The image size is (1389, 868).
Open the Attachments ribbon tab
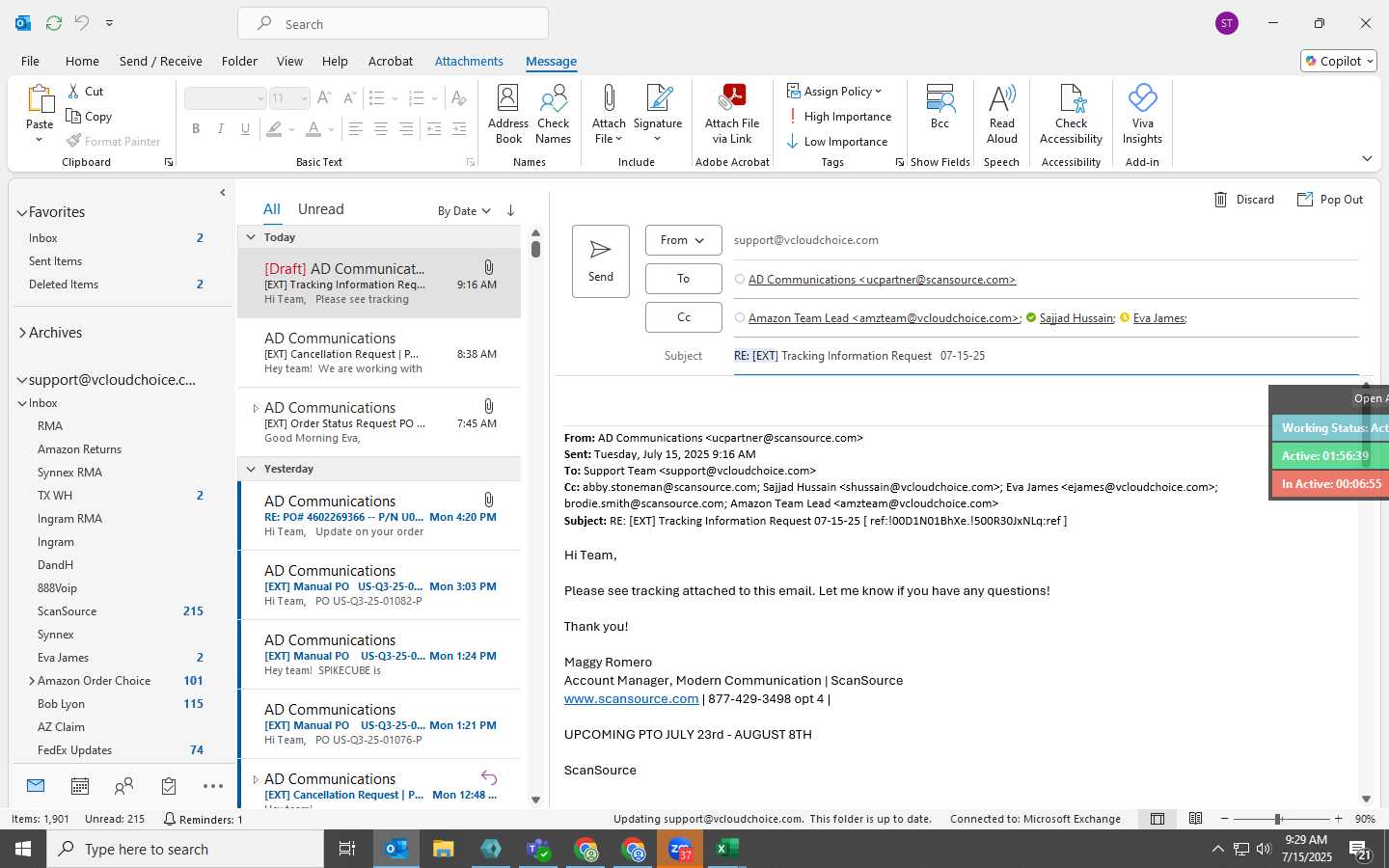pos(469,61)
